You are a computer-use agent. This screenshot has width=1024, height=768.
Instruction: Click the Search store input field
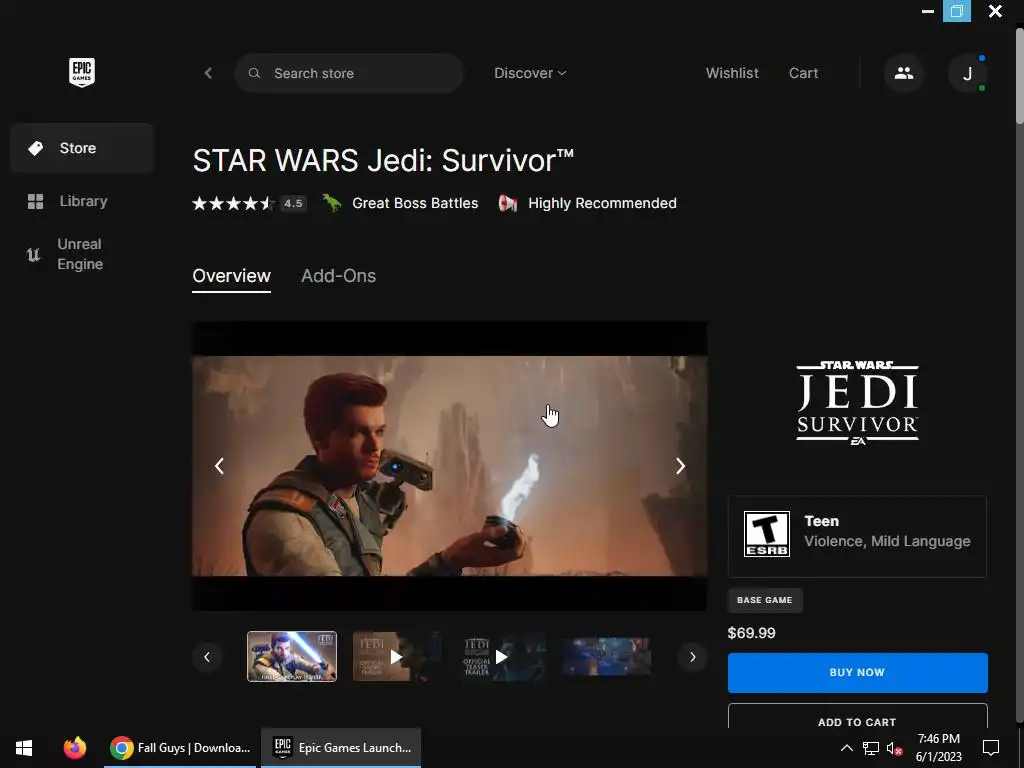click(349, 73)
